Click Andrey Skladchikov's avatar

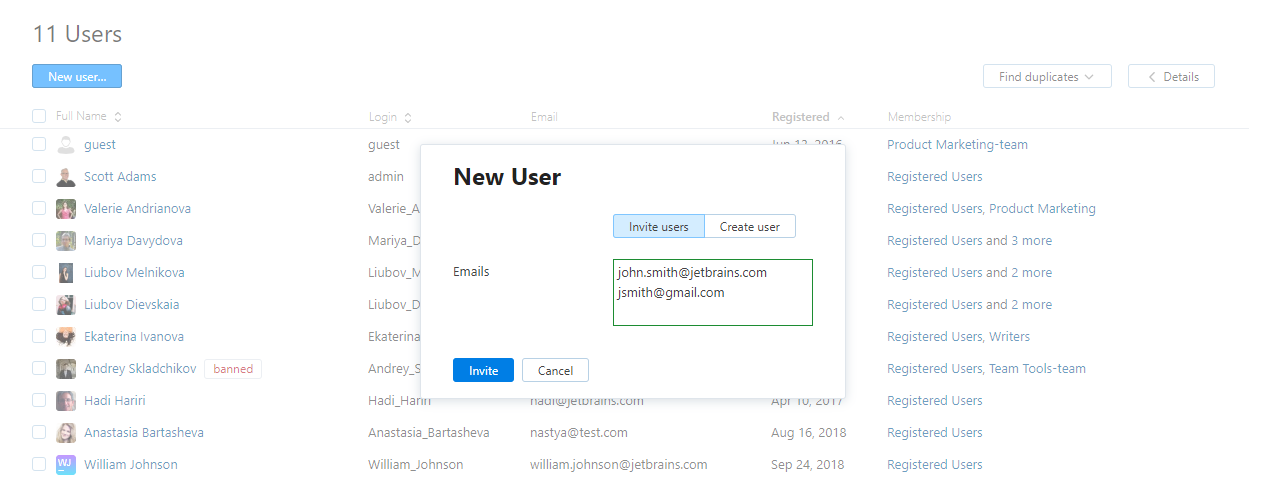point(66,369)
